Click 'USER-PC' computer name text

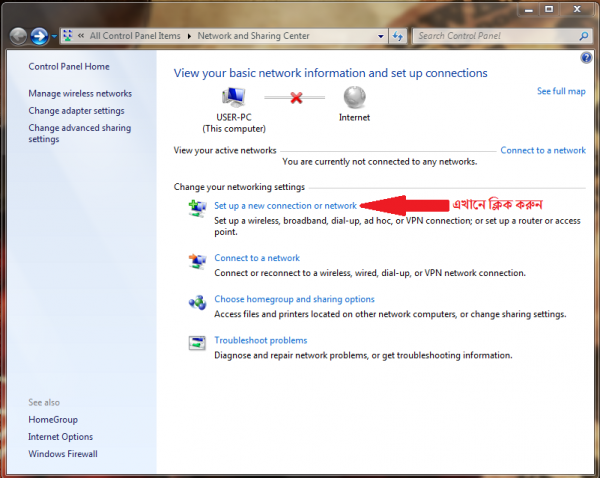234,117
